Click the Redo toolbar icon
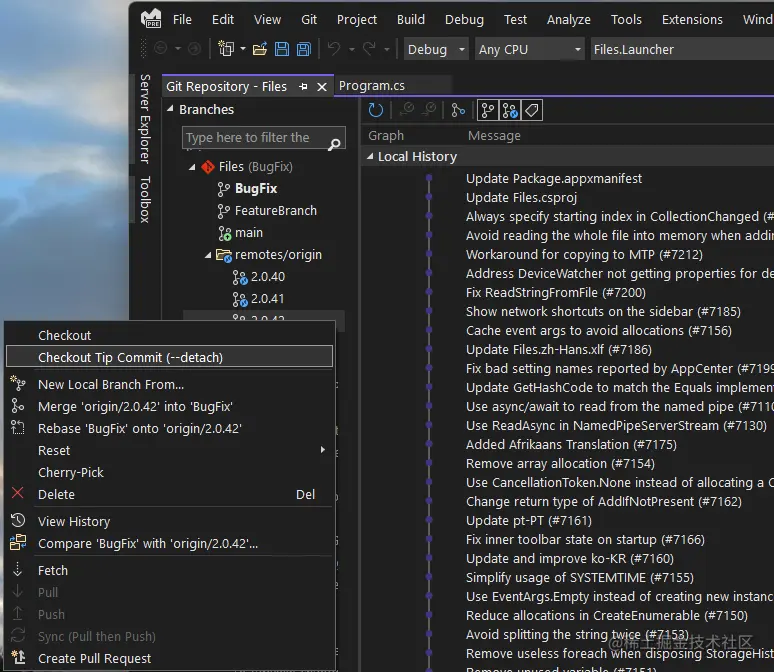 [x=369, y=49]
